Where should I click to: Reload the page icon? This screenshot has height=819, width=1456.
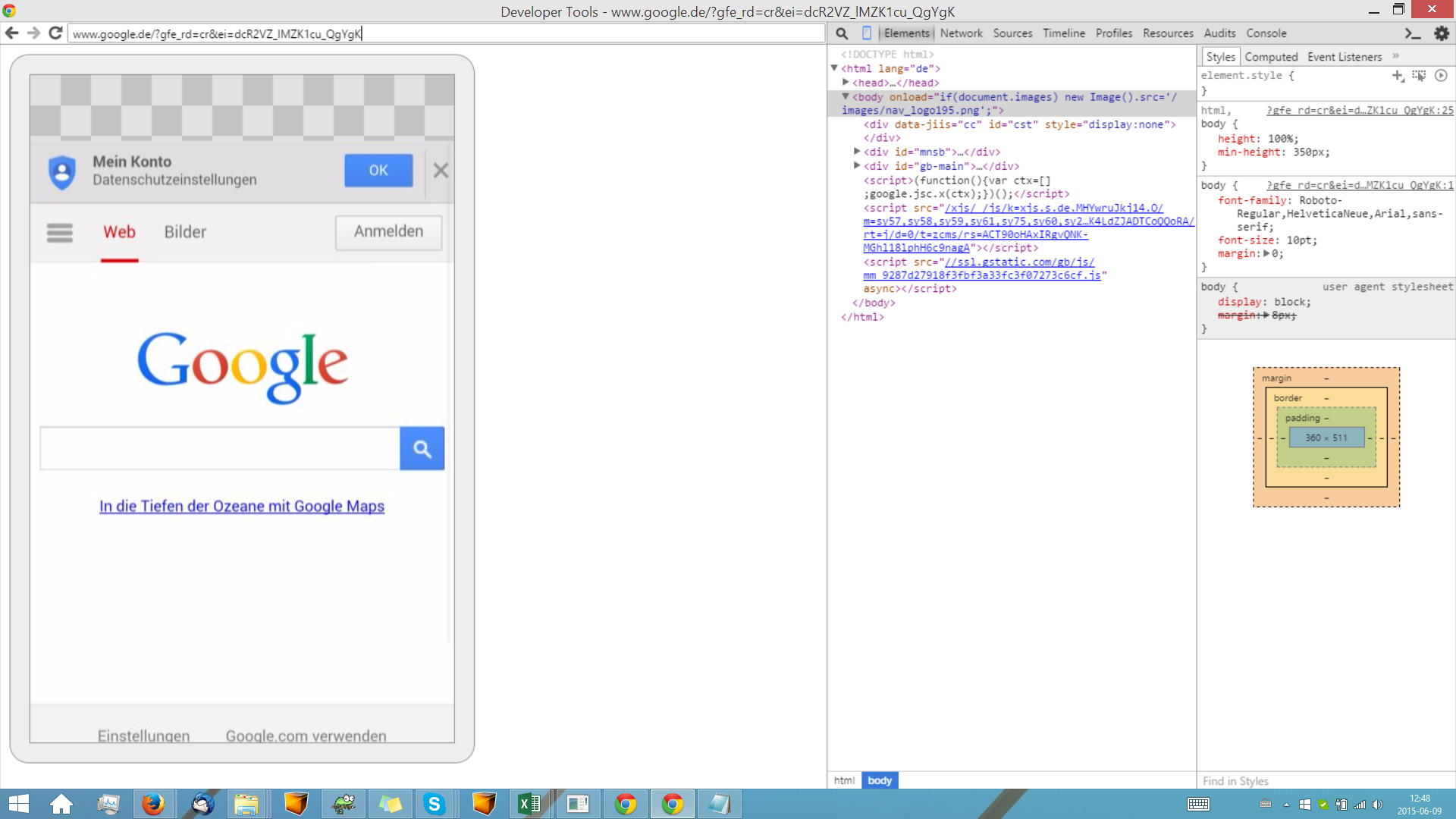(x=55, y=33)
